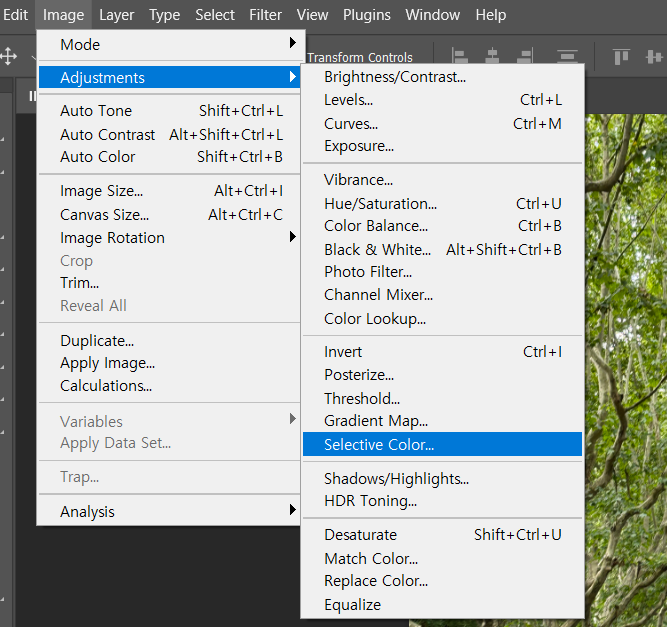Open the Plugins menu
Image resolution: width=667 pixels, height=627 pixels.
[367, 15]
